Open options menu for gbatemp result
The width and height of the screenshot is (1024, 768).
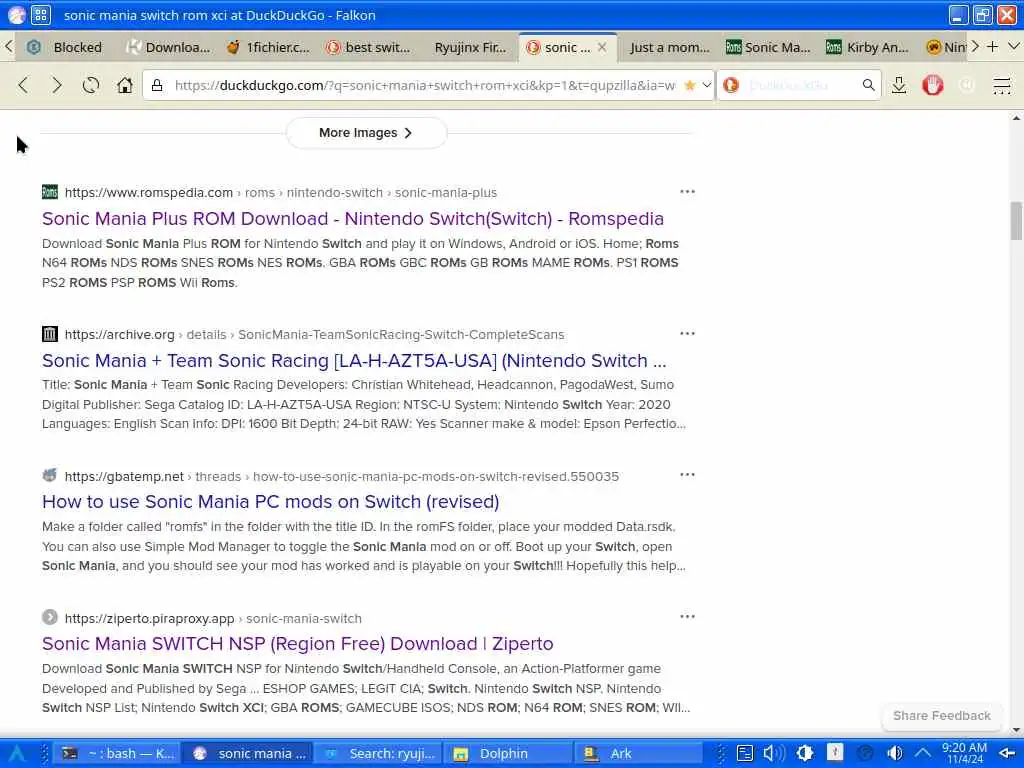[687, 475]
